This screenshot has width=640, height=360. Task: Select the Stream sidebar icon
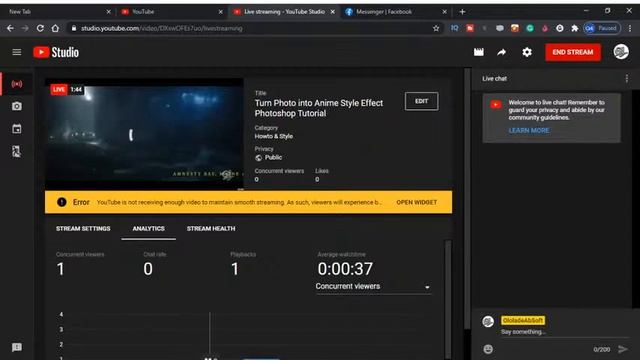pyautogui.click(x=17, y=84)
